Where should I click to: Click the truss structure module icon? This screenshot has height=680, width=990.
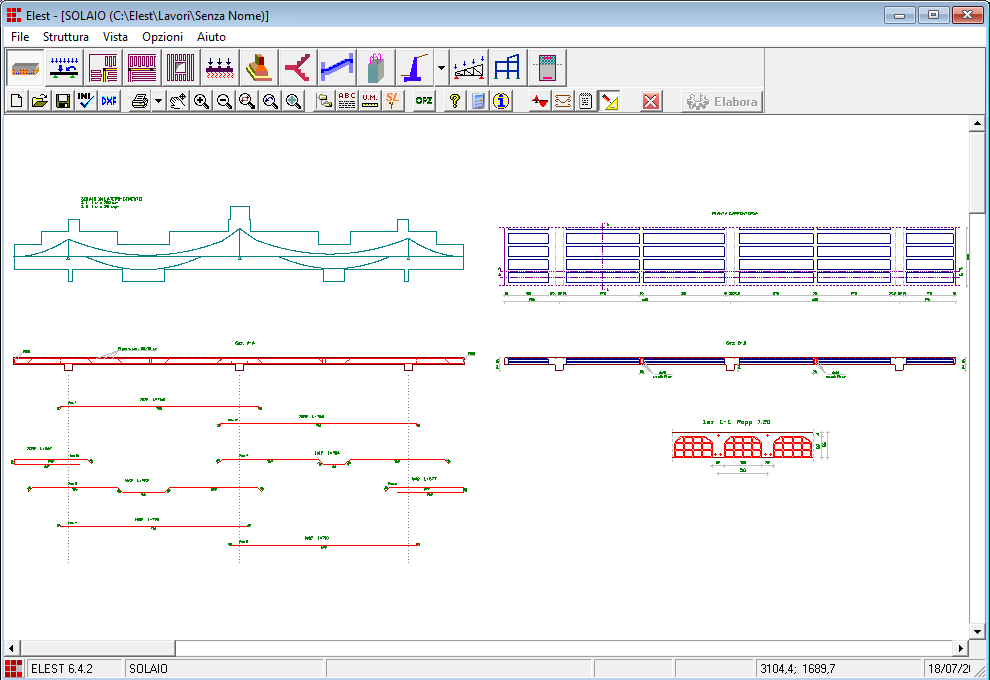tap(468, 68)
